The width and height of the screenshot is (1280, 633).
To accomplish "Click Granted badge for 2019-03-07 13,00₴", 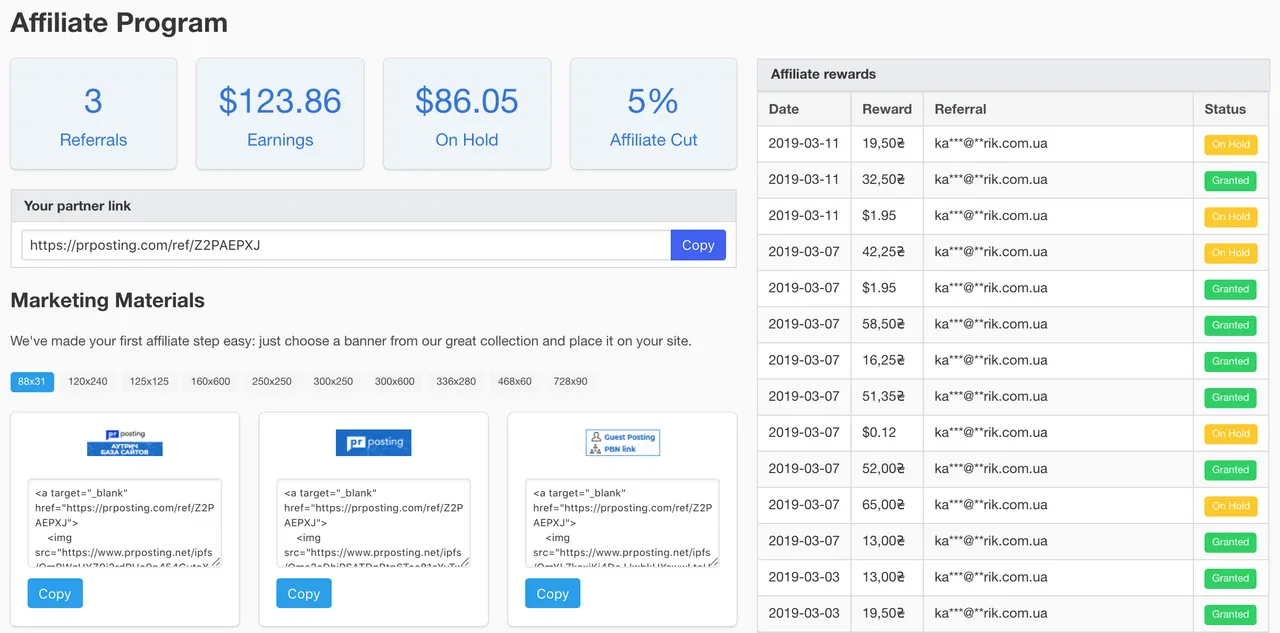I will click(x=1231, y=541).
